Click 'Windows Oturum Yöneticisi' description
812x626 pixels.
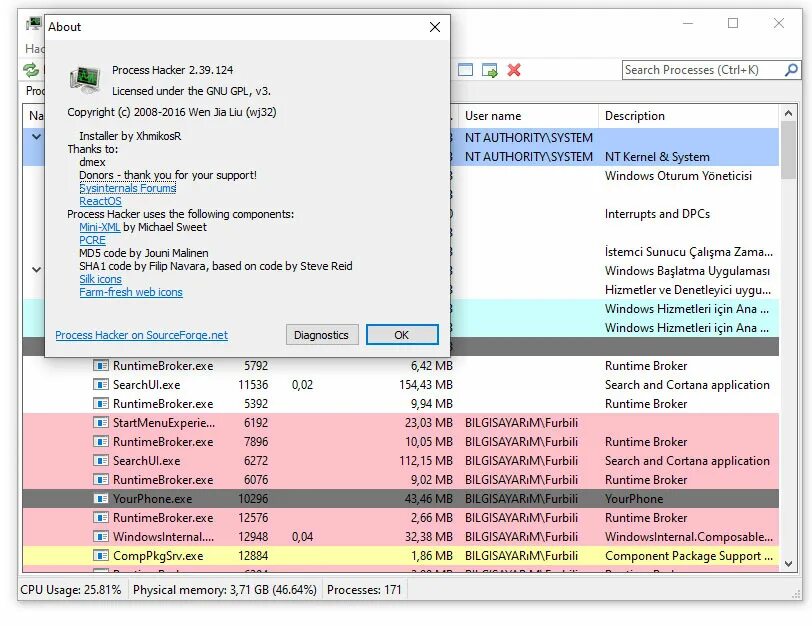(x=678, y=176)
